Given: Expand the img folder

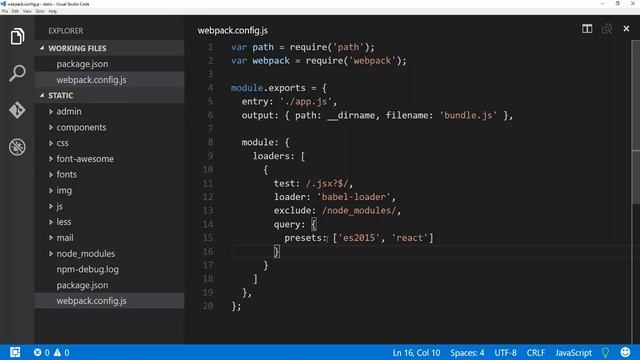Looking at the screenshot, I should click(51, 191).
